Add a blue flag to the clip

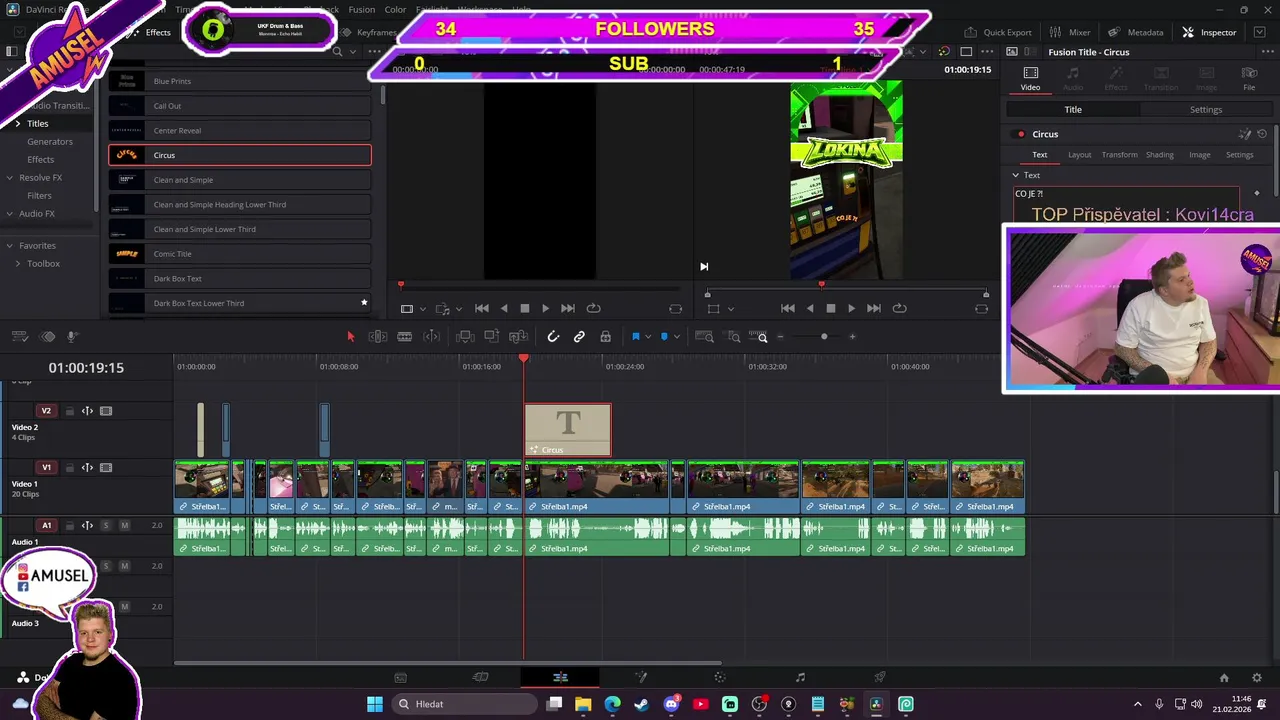(x=635, y=337)
